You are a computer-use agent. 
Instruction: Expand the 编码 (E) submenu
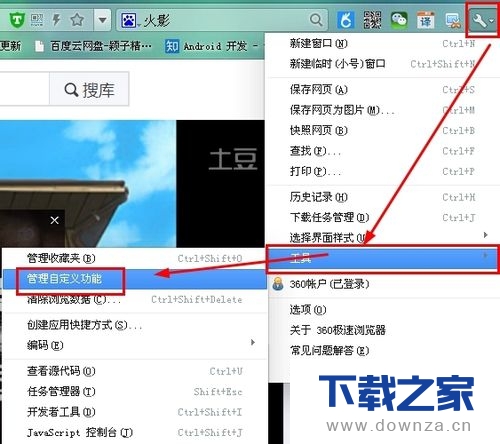pos(135,345)
